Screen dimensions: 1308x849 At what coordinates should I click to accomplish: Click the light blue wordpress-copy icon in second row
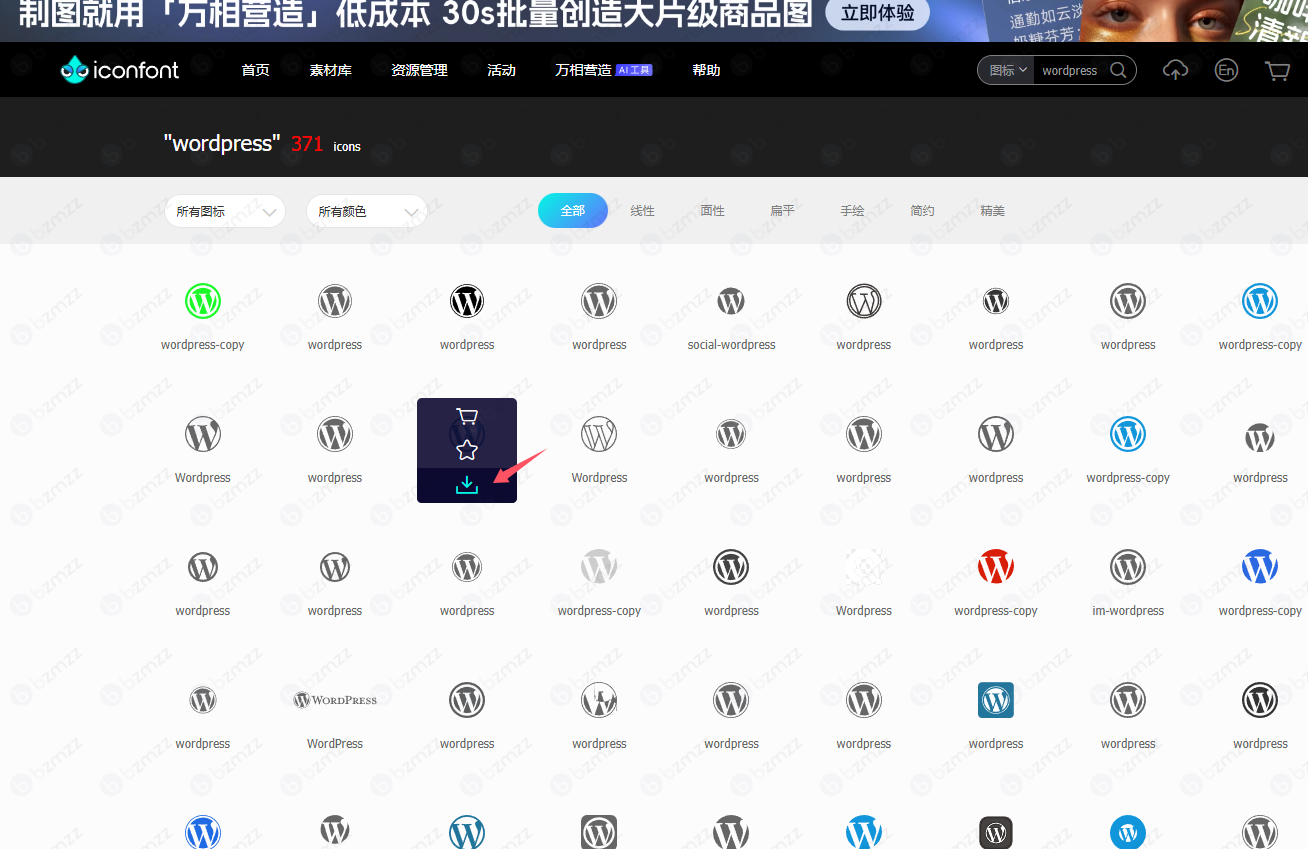(x=1128, y=434)
